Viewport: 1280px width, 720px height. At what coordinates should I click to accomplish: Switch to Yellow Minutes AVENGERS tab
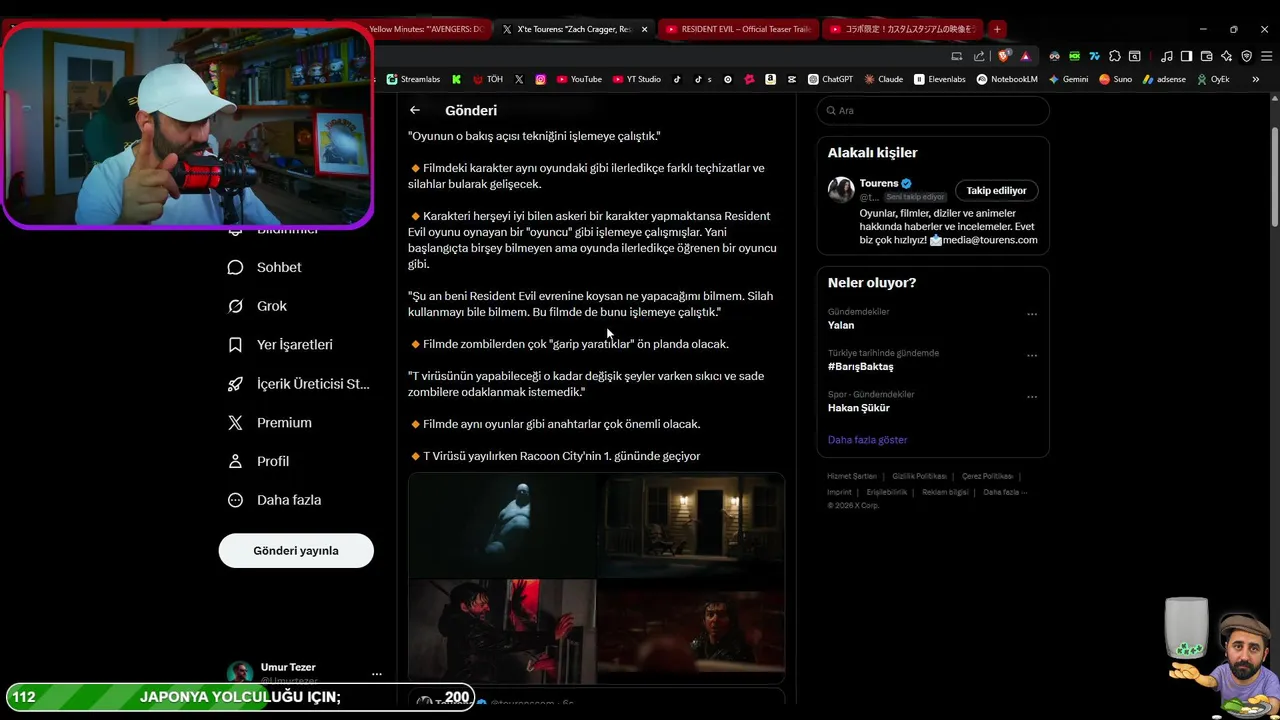click(x=428, y=29)
